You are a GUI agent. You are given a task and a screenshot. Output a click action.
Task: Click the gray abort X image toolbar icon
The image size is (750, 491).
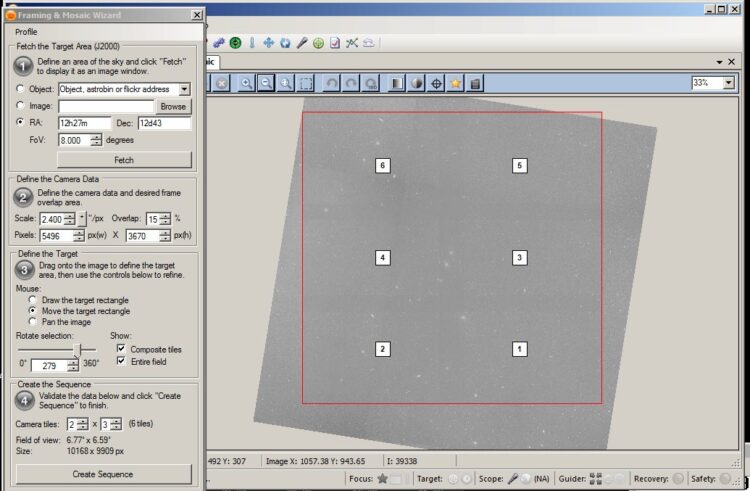click(221, 84)
